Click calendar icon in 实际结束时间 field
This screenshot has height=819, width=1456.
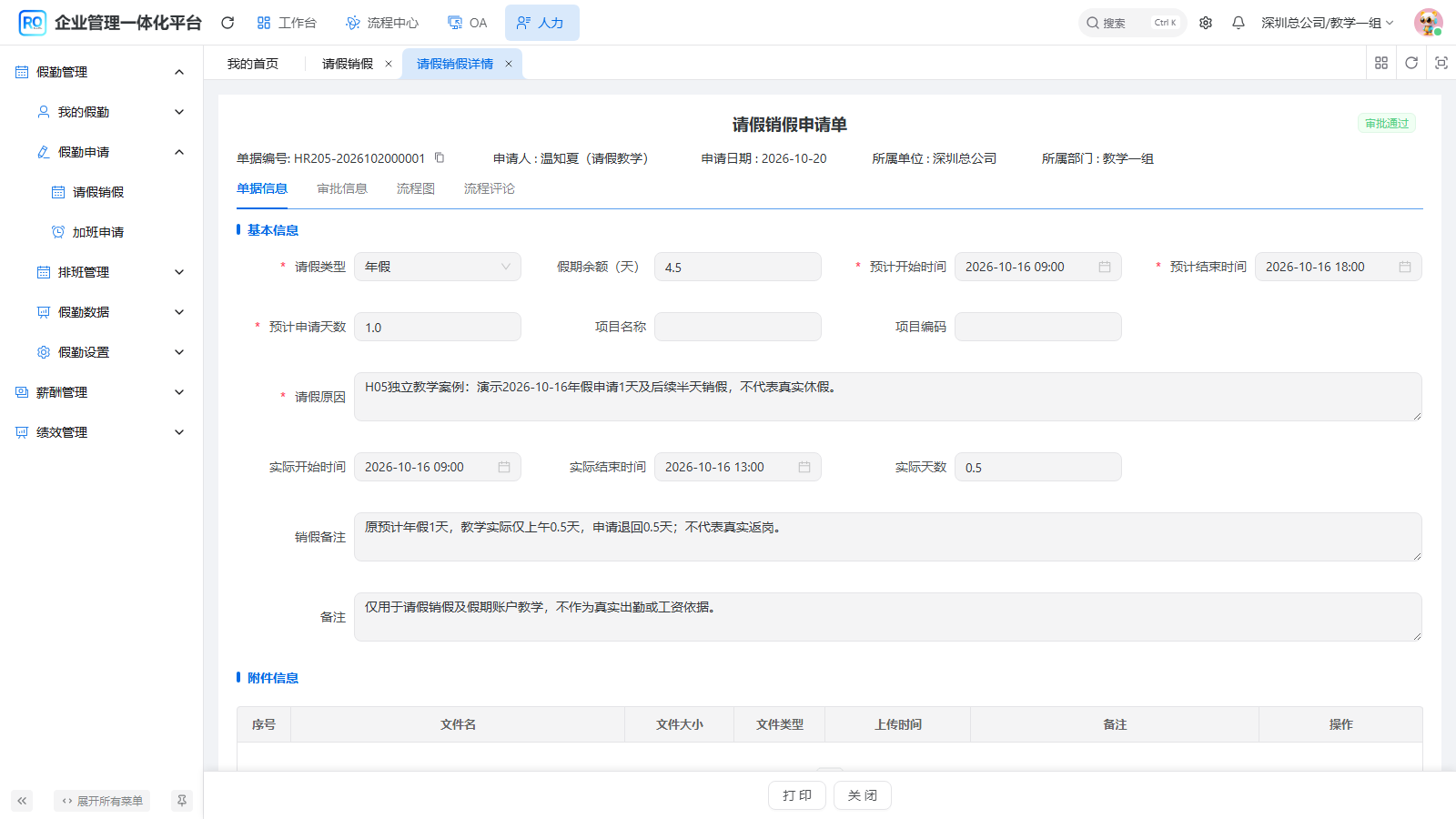point(804,467)
